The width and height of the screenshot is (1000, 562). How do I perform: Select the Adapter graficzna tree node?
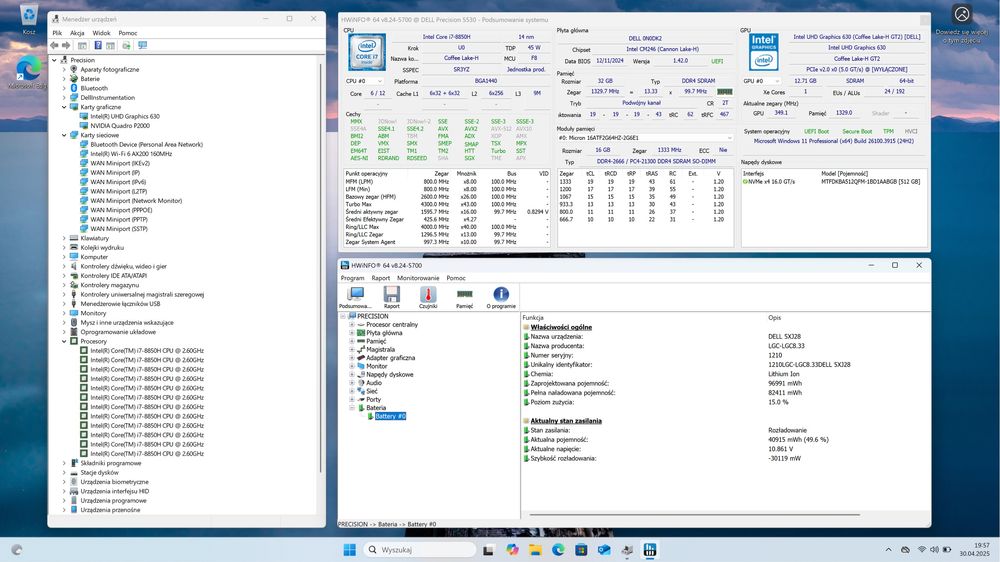coord(390,358)
